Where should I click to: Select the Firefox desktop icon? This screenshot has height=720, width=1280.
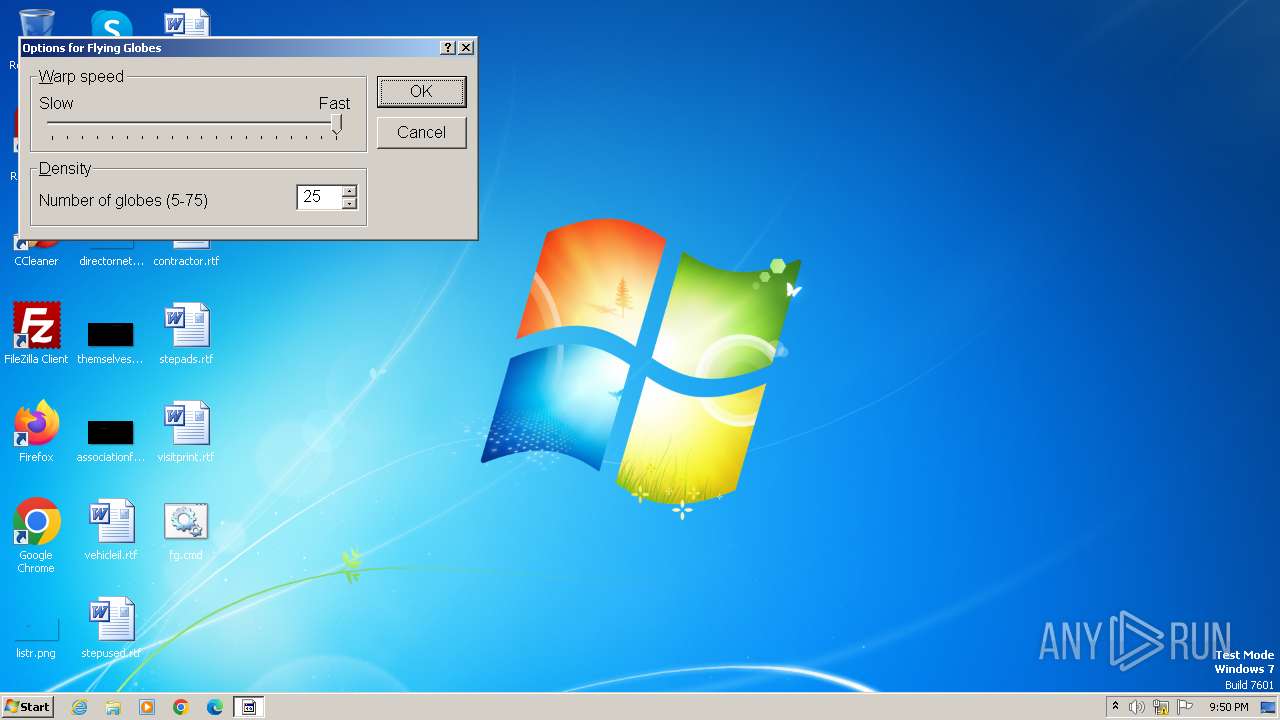(36, 432)
